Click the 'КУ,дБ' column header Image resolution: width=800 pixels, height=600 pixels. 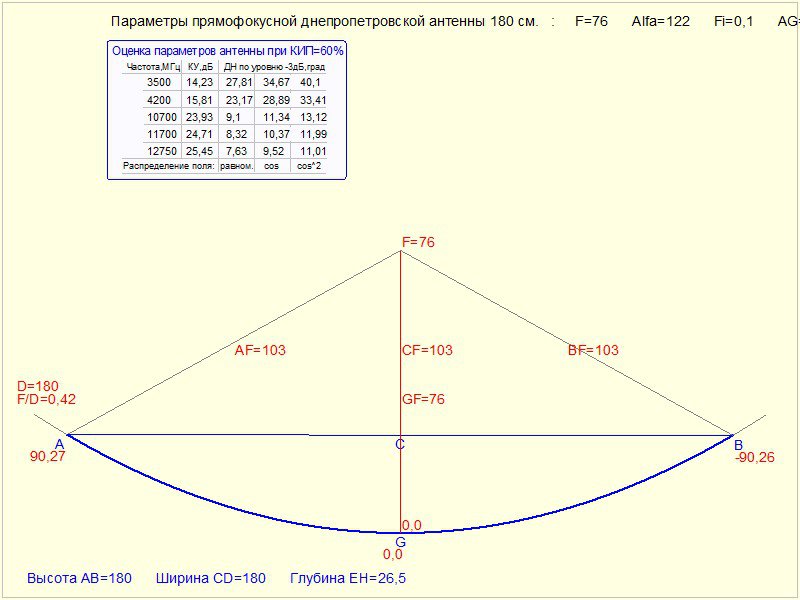(x=201, y=67)
